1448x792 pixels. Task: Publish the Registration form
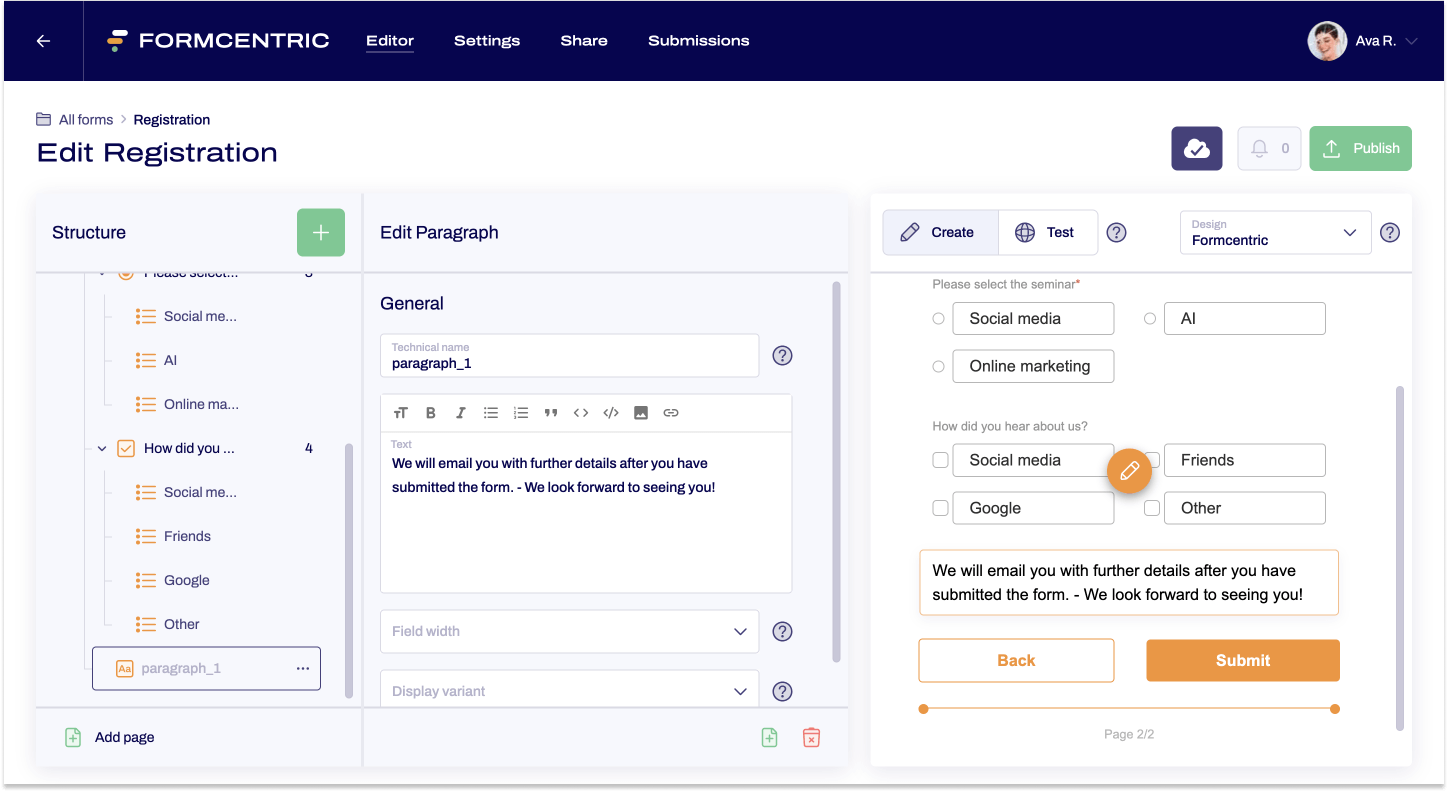click(1360, 148)
